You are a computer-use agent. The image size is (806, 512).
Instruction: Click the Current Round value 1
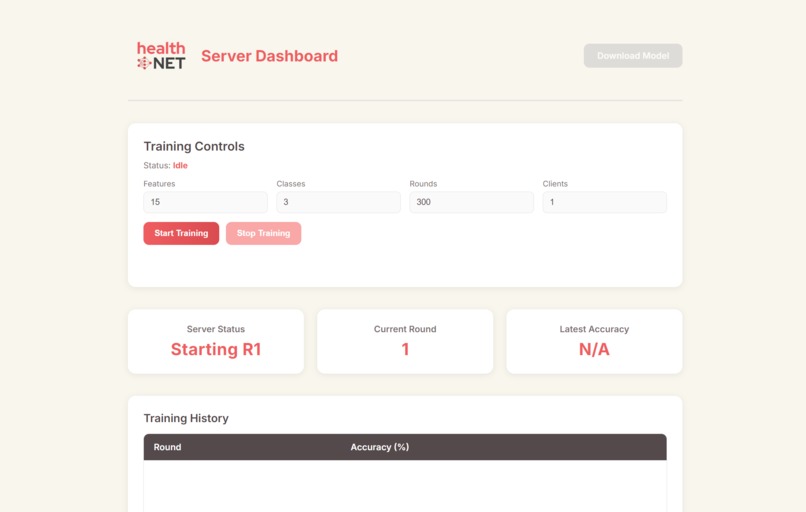405,350
